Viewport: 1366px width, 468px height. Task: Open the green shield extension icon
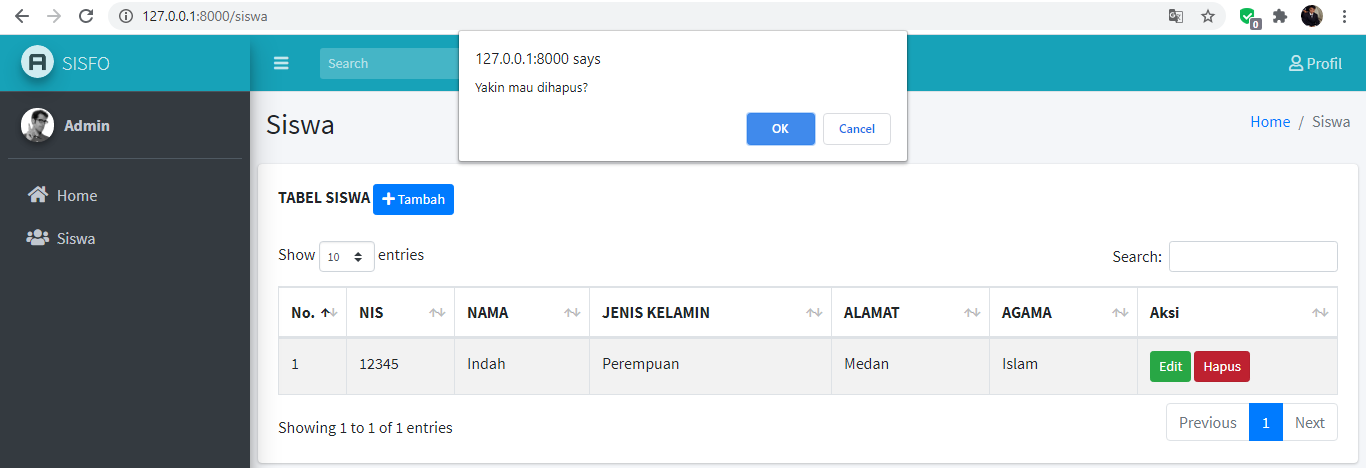(1248, 17)
